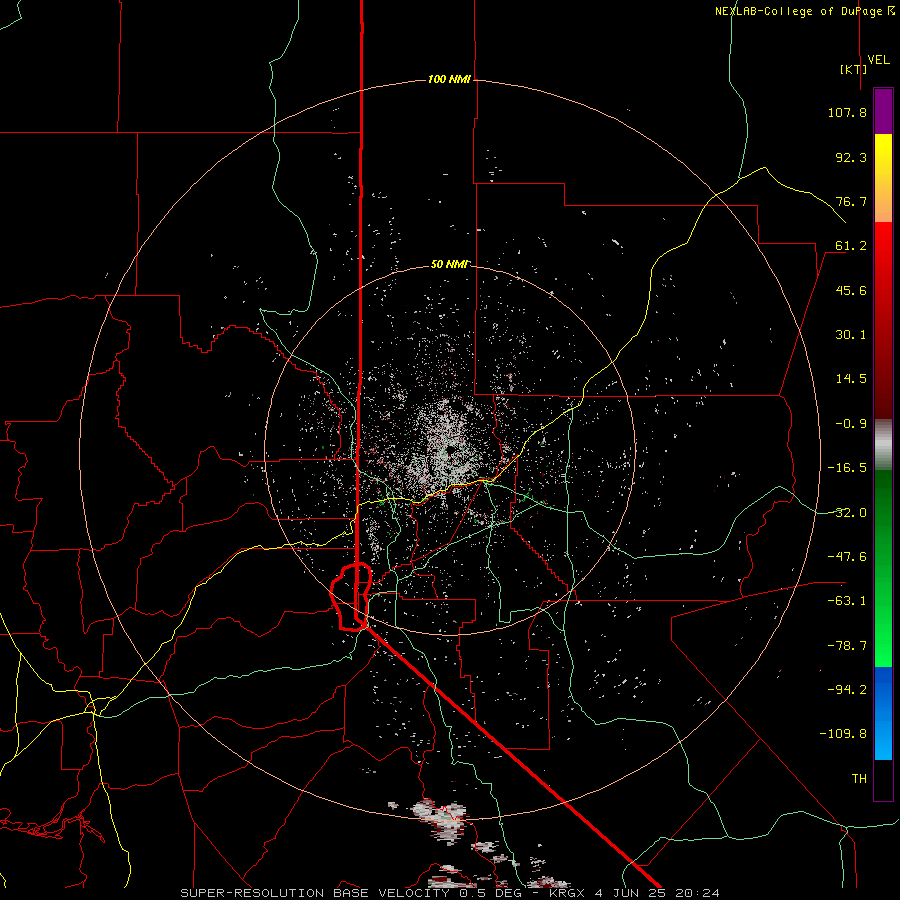Image resolution: width=900 pixels, height=900 pixels.
Task: Click the radar site center hole
Action: pos(450,449)
